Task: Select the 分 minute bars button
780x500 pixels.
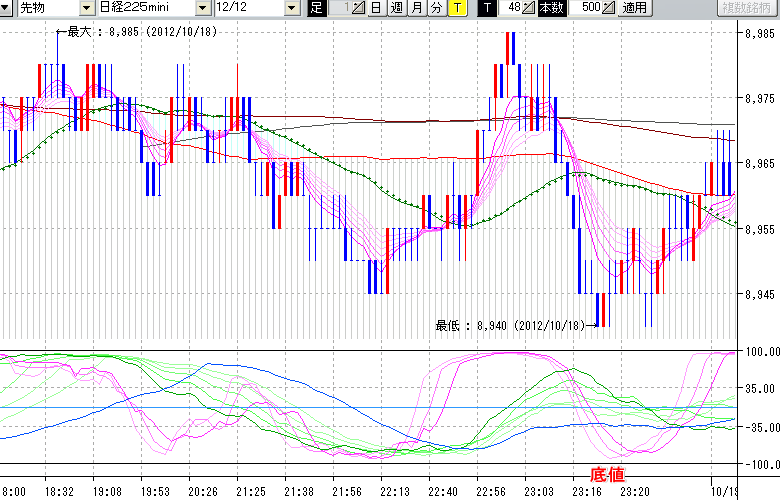Action: (436, 8)
